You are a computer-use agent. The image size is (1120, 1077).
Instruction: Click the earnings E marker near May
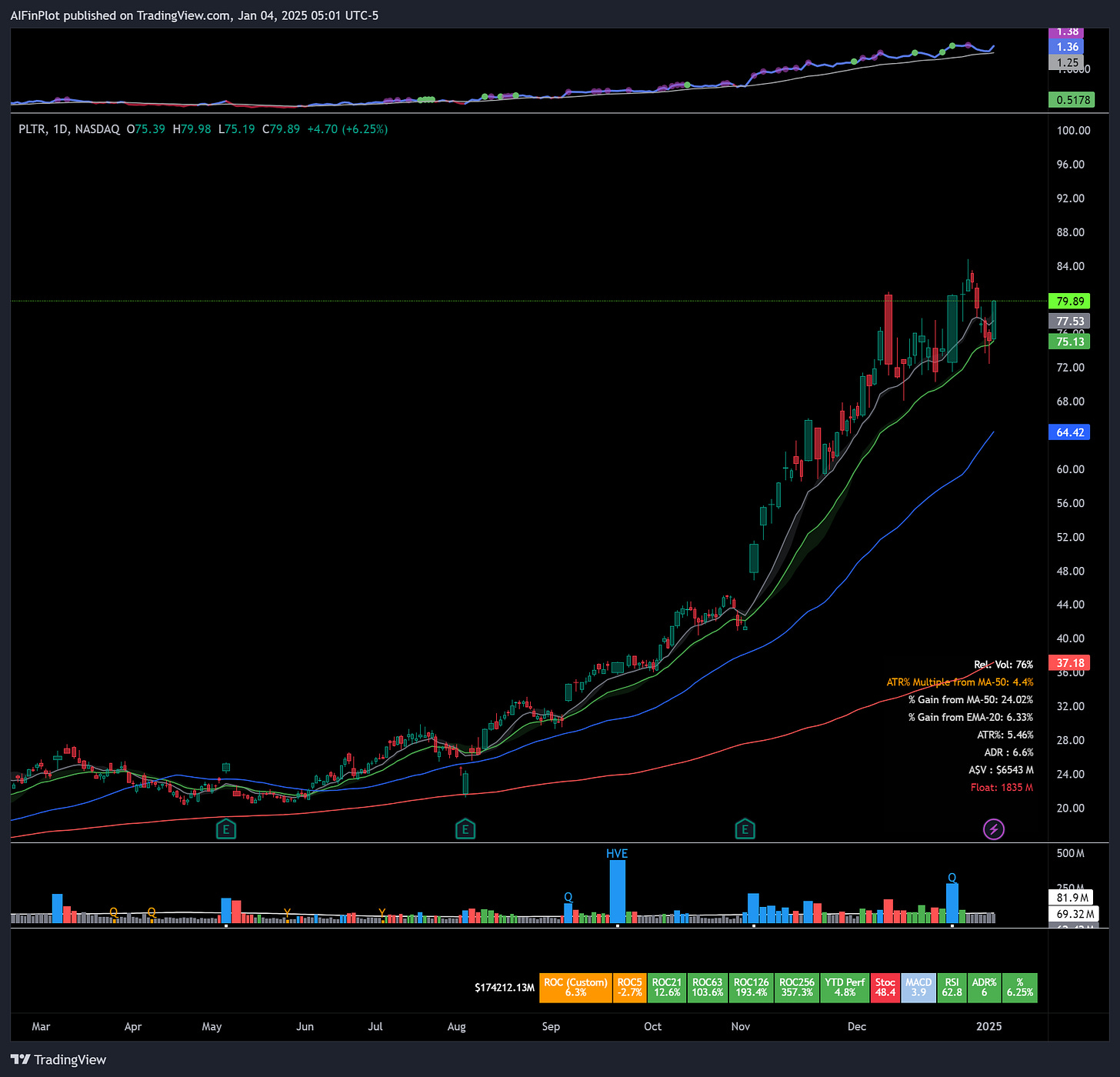[x=225, y=829]
